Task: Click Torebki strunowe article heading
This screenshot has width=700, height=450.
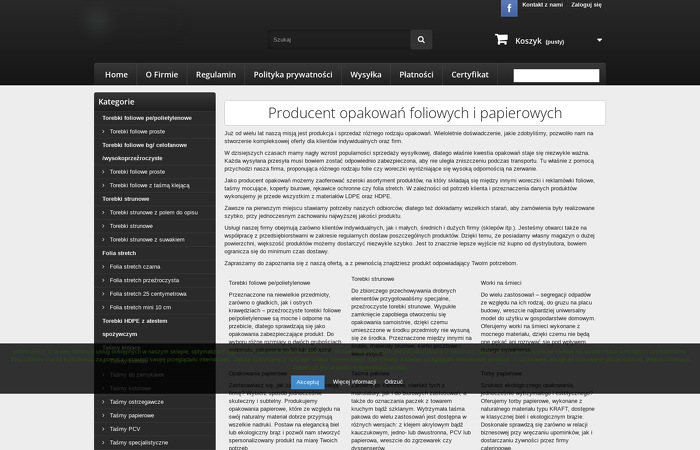Action: 372,279
